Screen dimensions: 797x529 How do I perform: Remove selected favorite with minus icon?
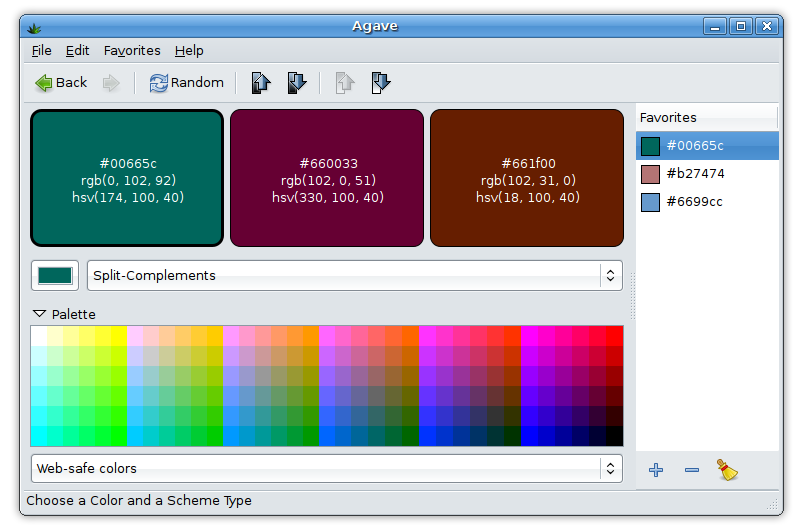pyautogui.click(x=692, y=470)
